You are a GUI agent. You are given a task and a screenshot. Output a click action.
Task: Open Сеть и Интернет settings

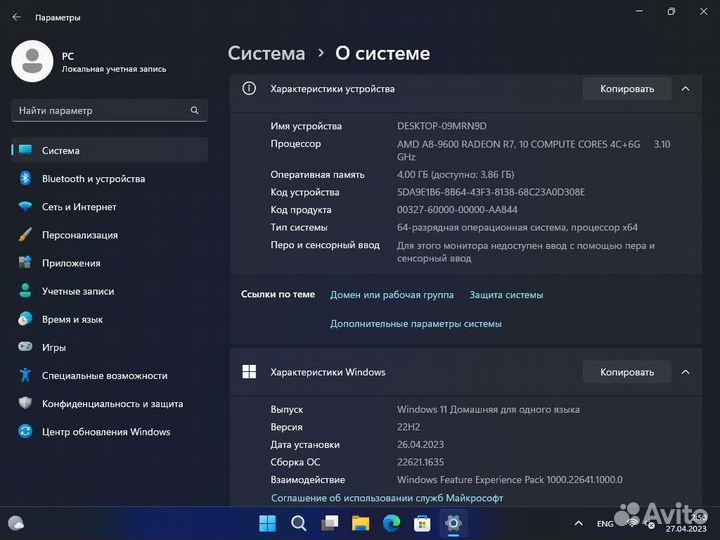tap(109, 207)
